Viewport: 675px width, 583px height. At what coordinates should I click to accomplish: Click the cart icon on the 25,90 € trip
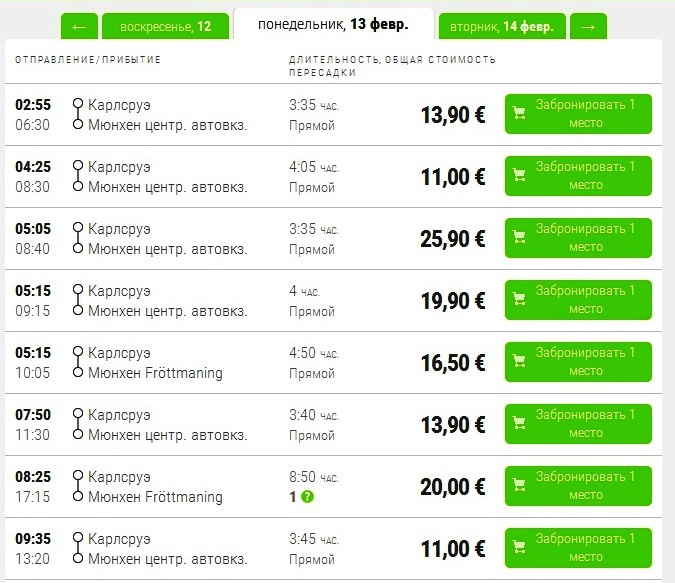[519, 238]
